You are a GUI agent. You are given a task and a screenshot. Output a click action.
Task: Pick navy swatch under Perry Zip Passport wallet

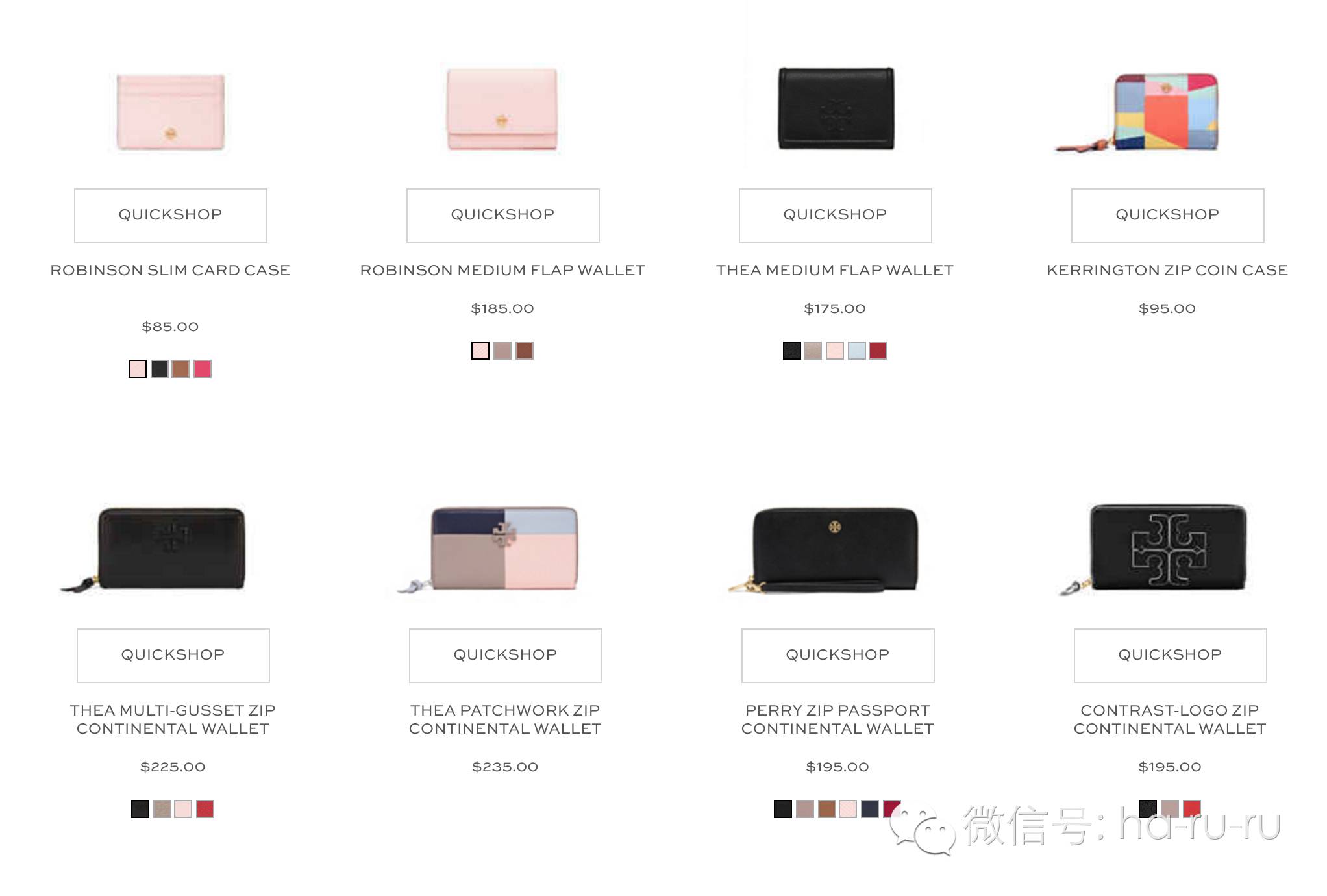(x=870, y=809)
